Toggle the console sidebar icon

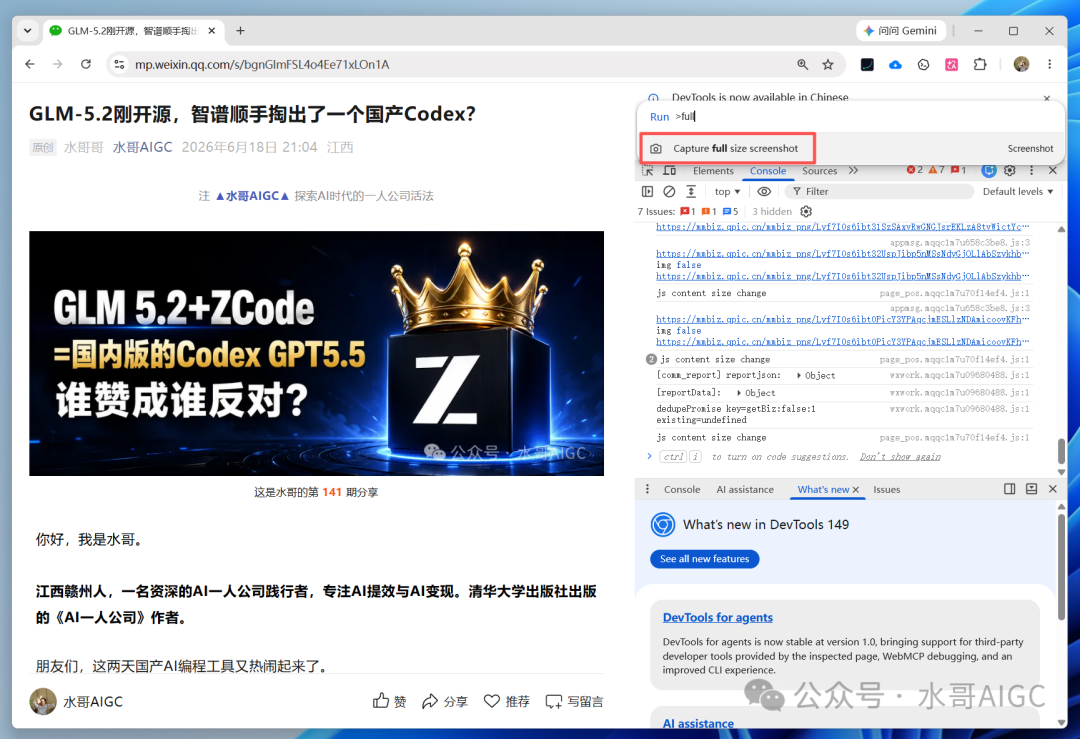(x=647, y=191)
